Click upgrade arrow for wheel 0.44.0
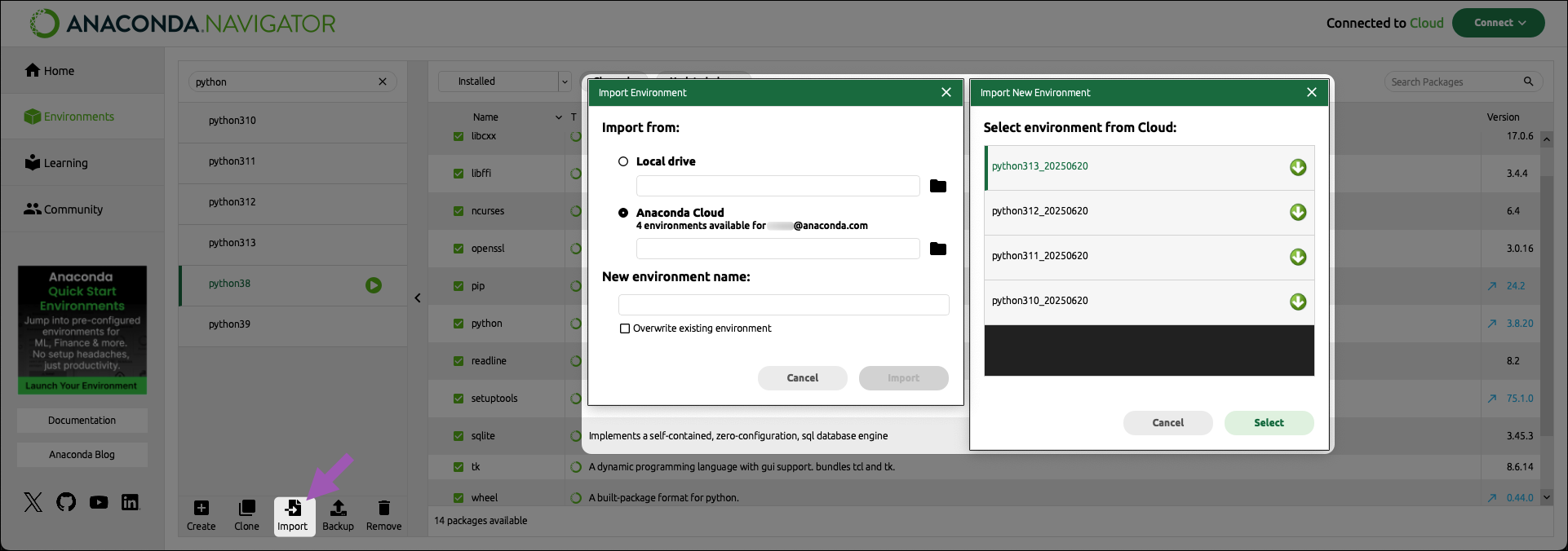 pyautogui.click(x=1492, y=498)
